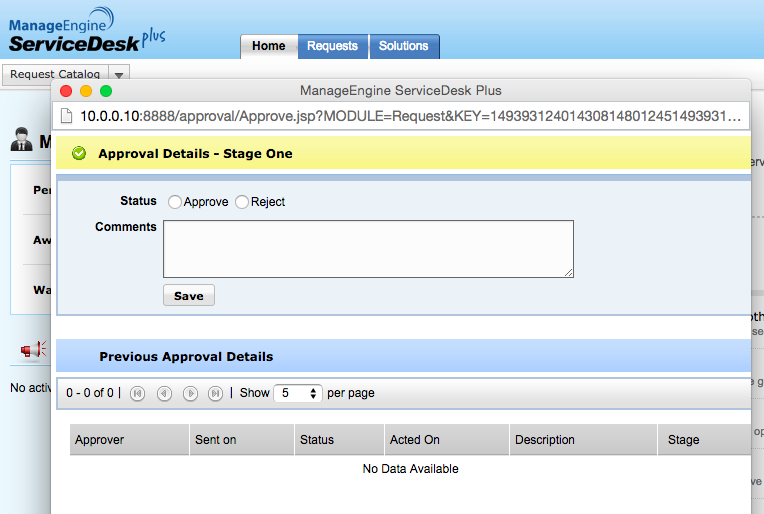
Task: Go to previous page of approvals
Action: (164, 393)
